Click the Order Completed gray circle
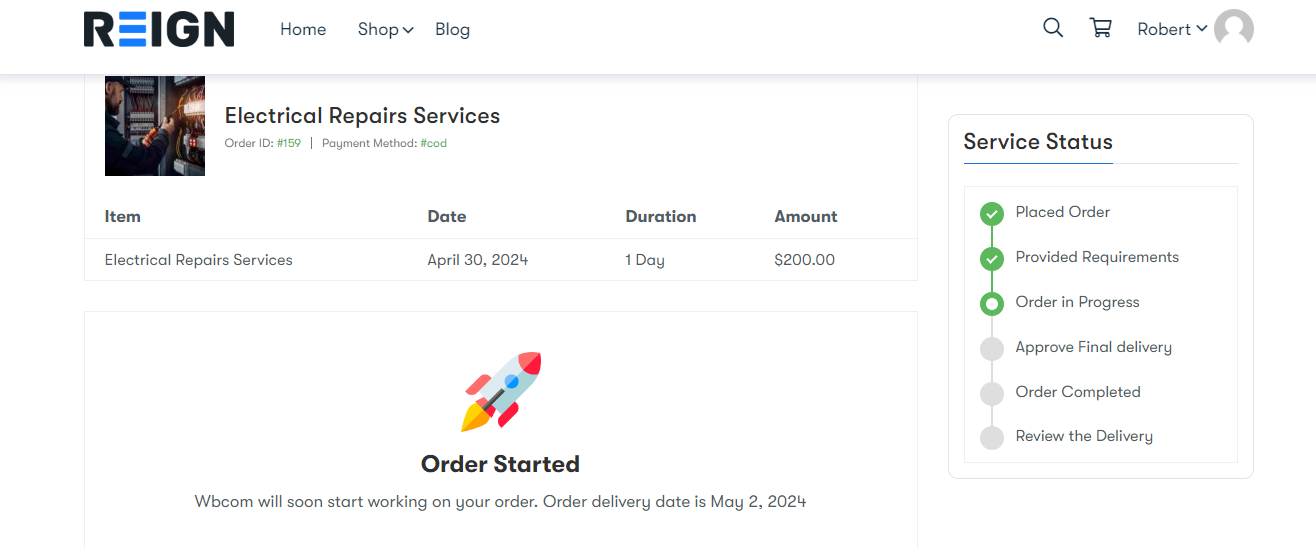Viewport: 1316px width, 548px height. tap(992, 393)
